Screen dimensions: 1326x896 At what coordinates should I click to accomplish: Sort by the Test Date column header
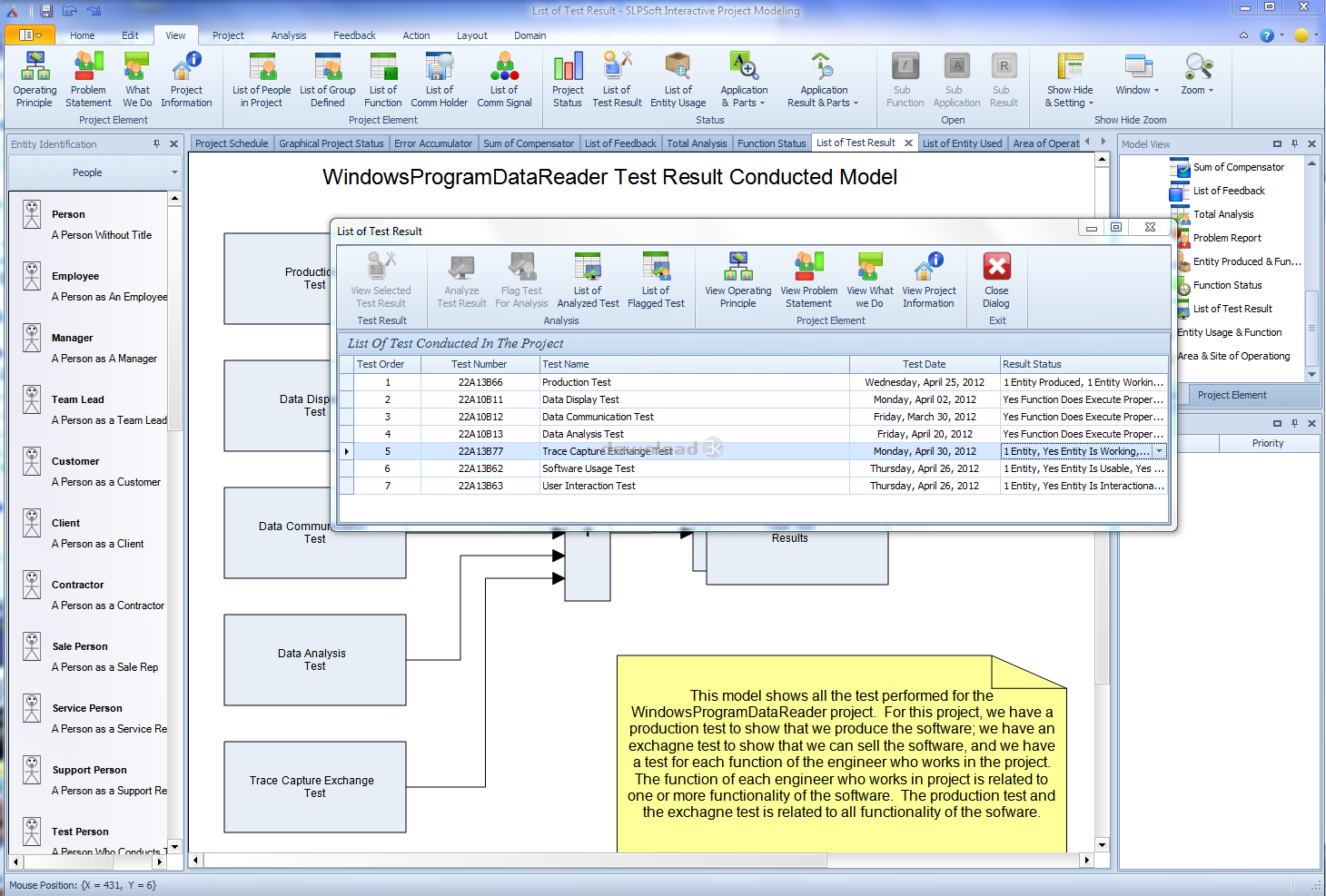[x=924, y=364]
